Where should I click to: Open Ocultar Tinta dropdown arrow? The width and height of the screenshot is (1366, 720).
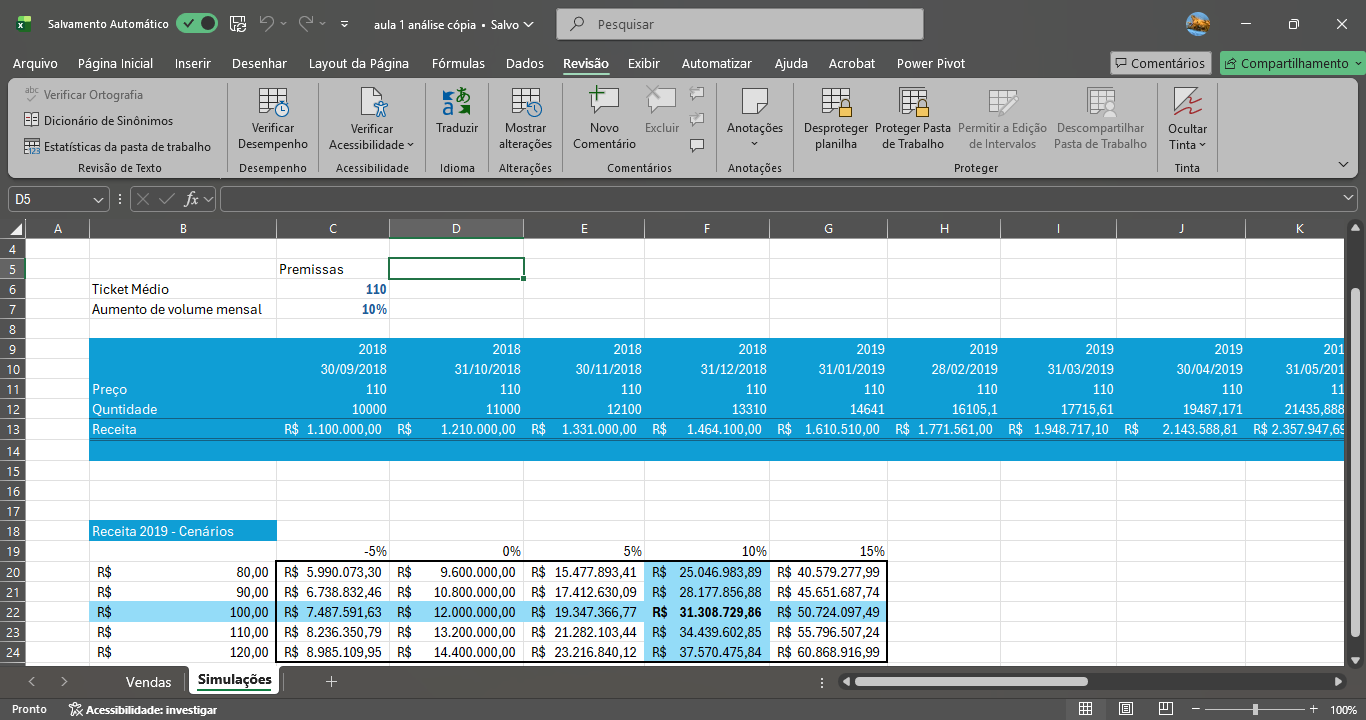(x=1202, y=145)
